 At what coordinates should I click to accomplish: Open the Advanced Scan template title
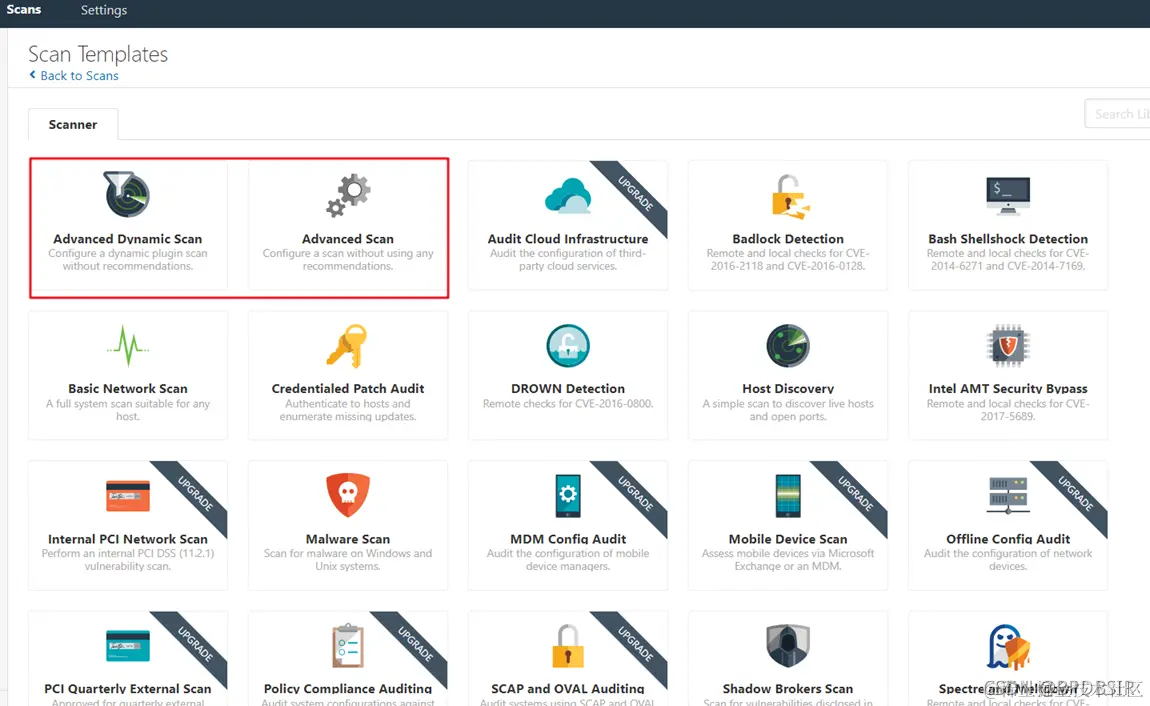point(348,239)
